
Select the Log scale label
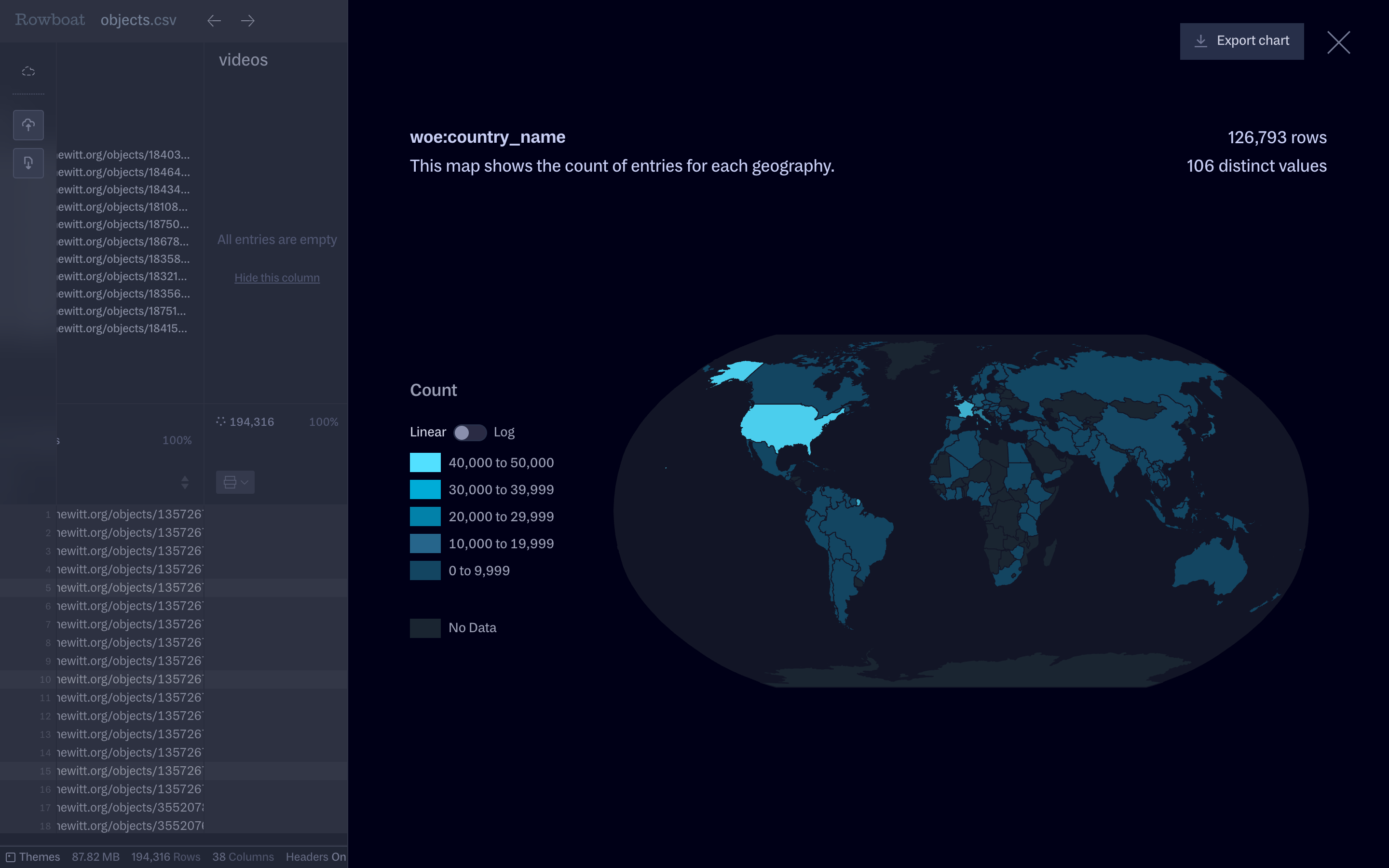(504, 432)
